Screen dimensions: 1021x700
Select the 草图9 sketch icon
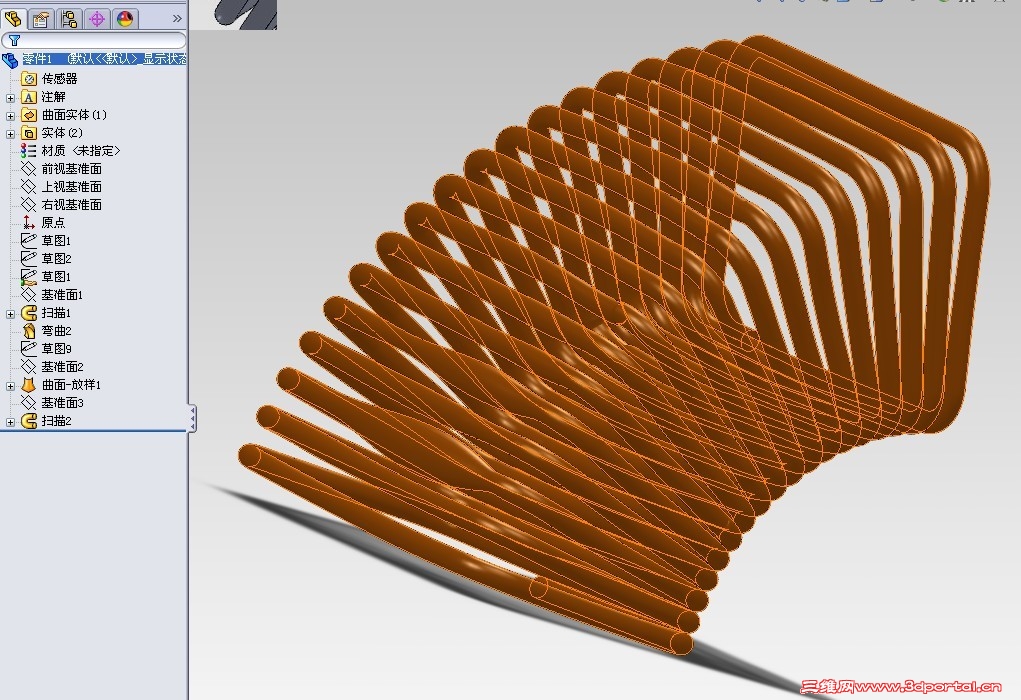tap(29, 348)
